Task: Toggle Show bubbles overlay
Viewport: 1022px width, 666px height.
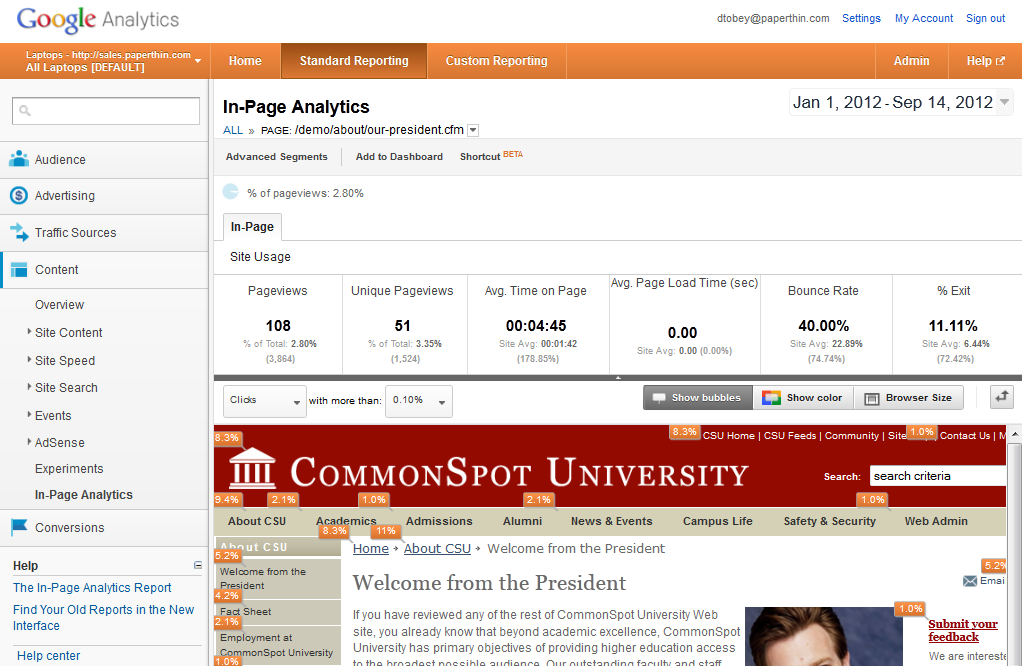Action: click(697, 398)
